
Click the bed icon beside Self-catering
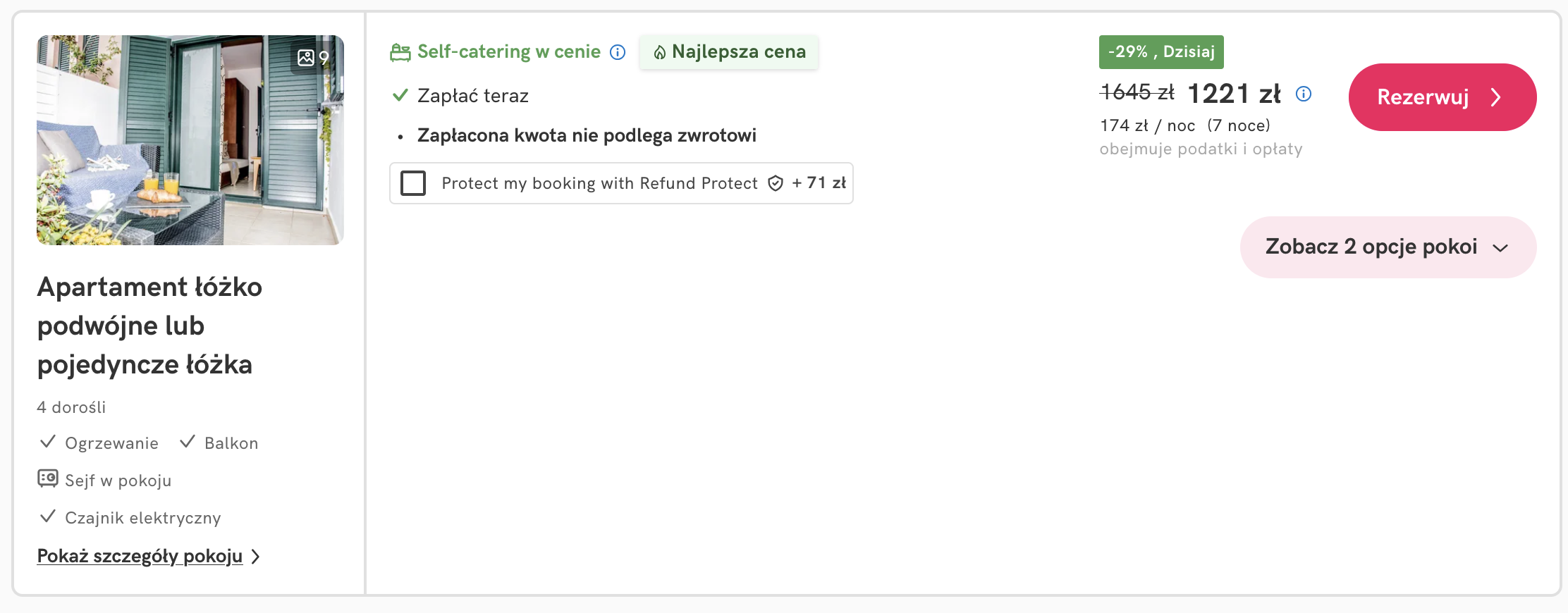[x=400, y=52]
